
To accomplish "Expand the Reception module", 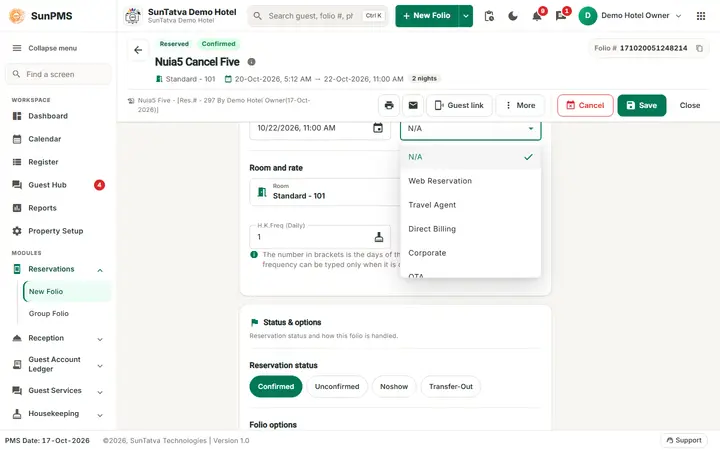I will point(100,339).
